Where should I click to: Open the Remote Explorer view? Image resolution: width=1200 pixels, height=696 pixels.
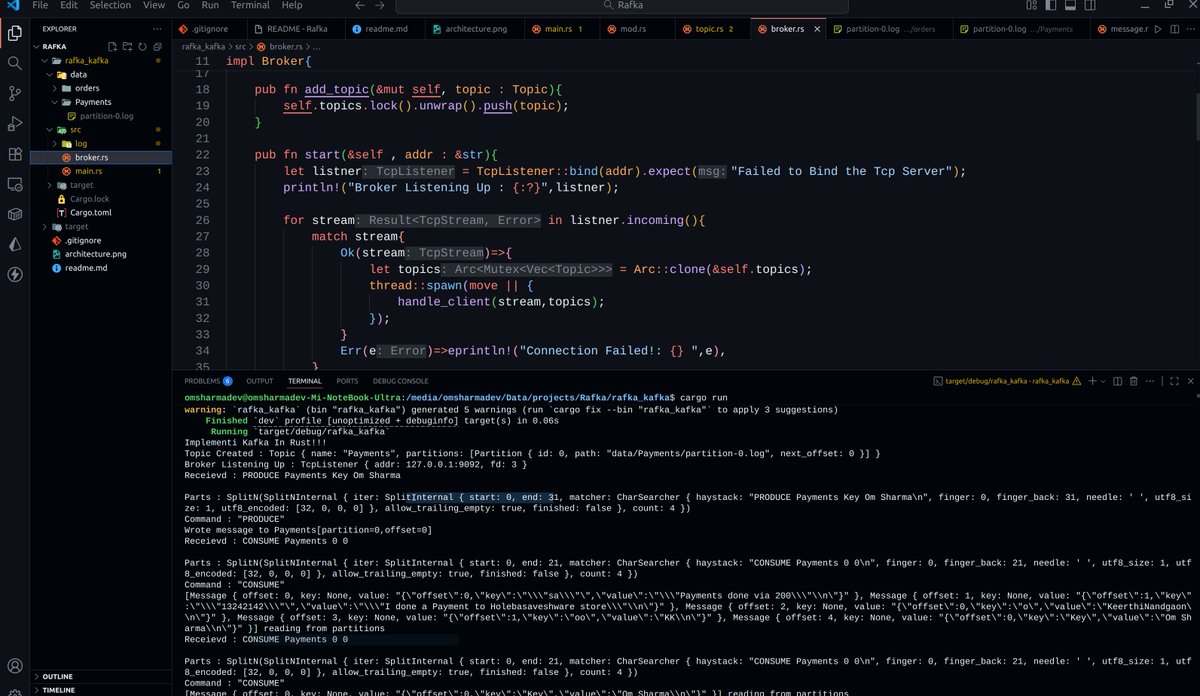point(15,184)
